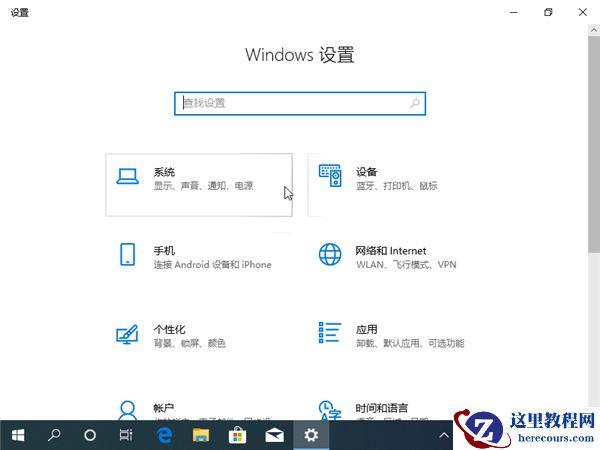The image size is (600, 450).
Task: Open the Windows Start menu
Action: (x=18, y=435)
